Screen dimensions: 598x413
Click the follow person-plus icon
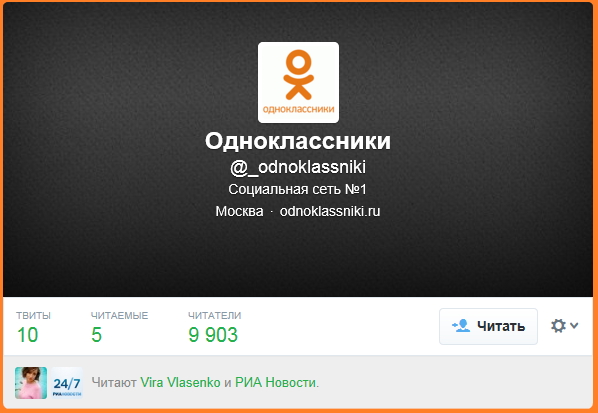[x=461, y=326]
